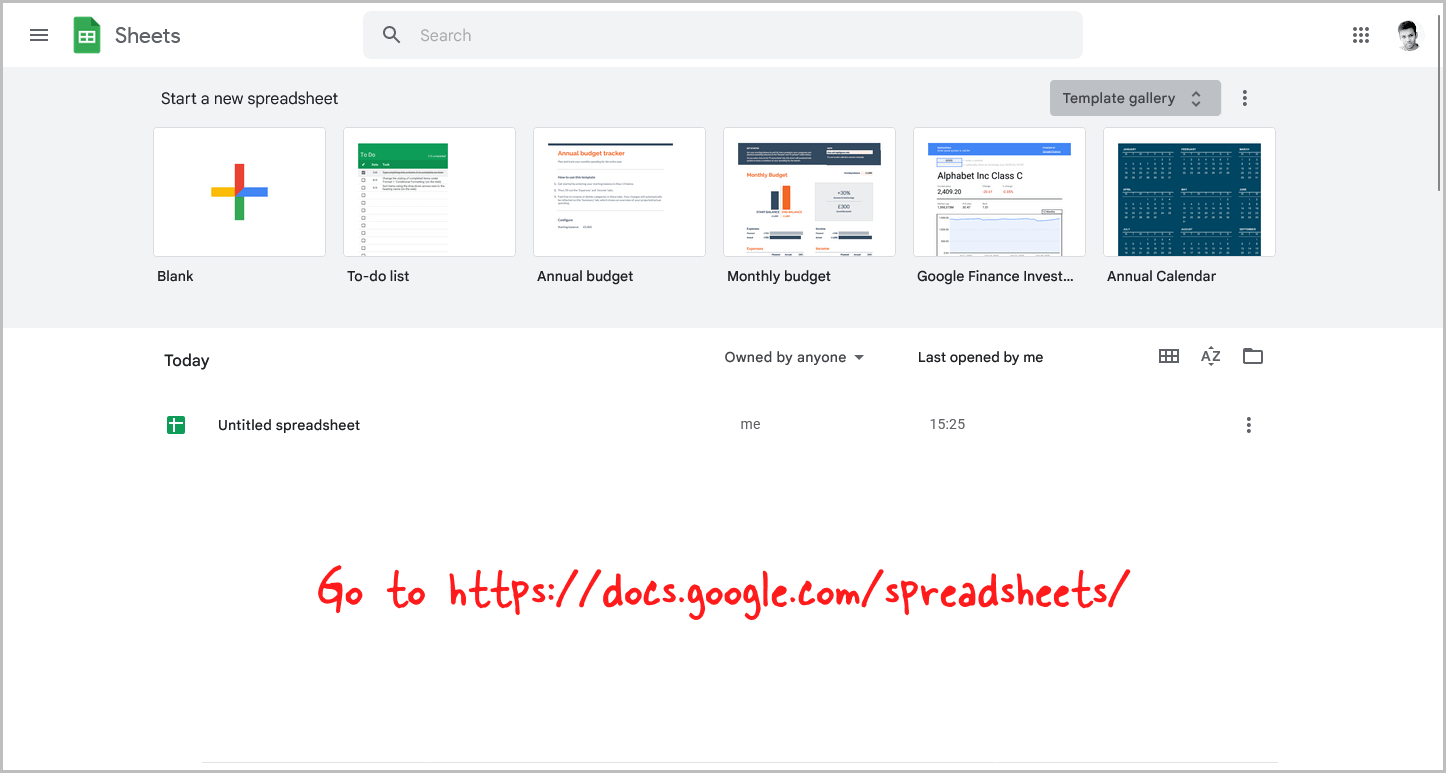Open the To-do list template
This screenshot has width=1446, height=773.
point(429,192)
